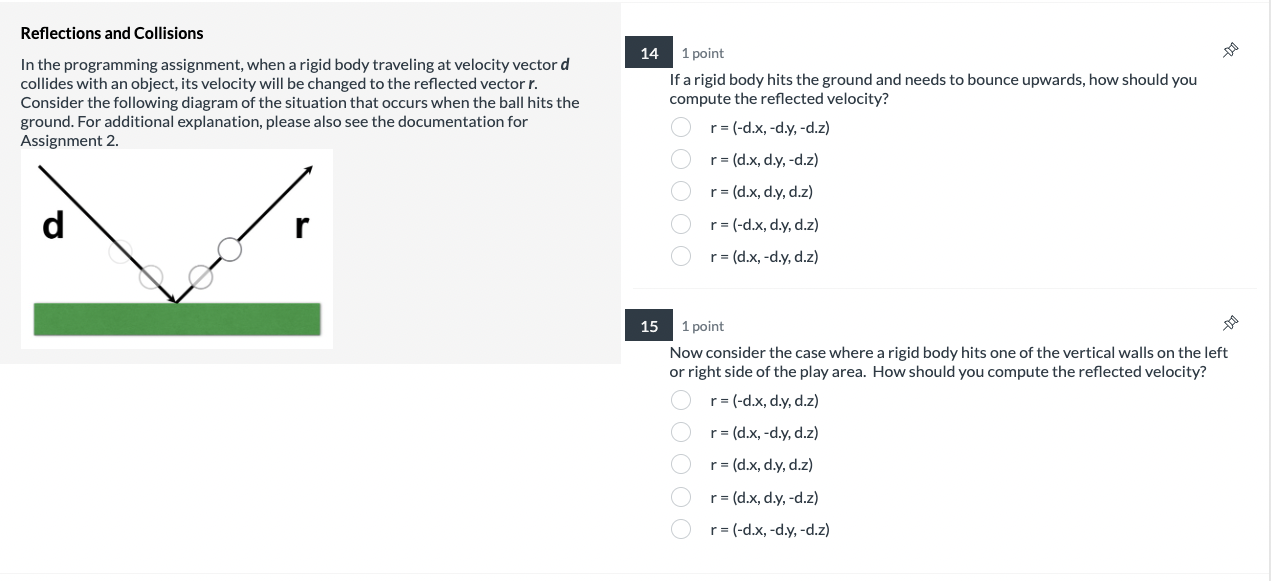
Task: Click the reflection diagram image
Action: tap(176, 248)
